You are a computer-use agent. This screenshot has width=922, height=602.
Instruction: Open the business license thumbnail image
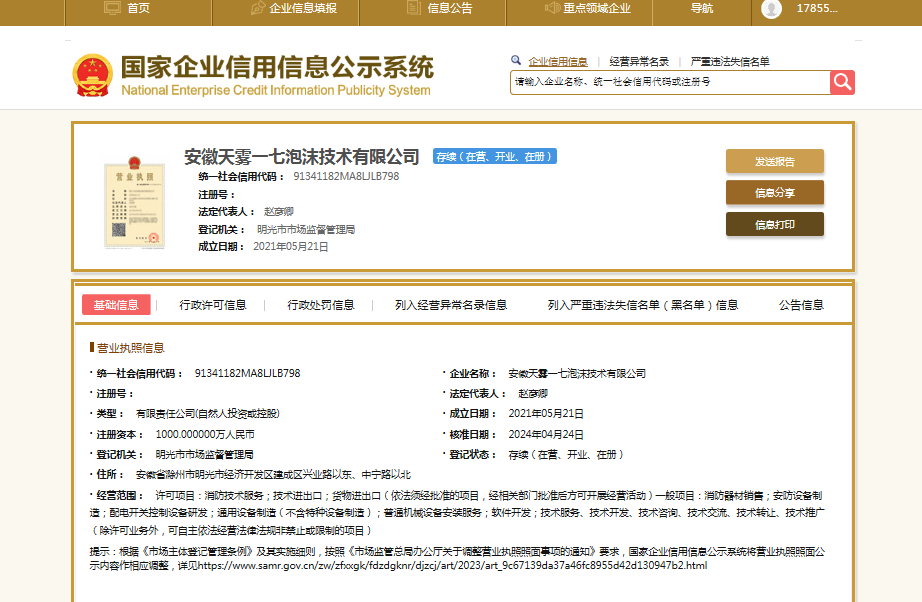(135, 202)
